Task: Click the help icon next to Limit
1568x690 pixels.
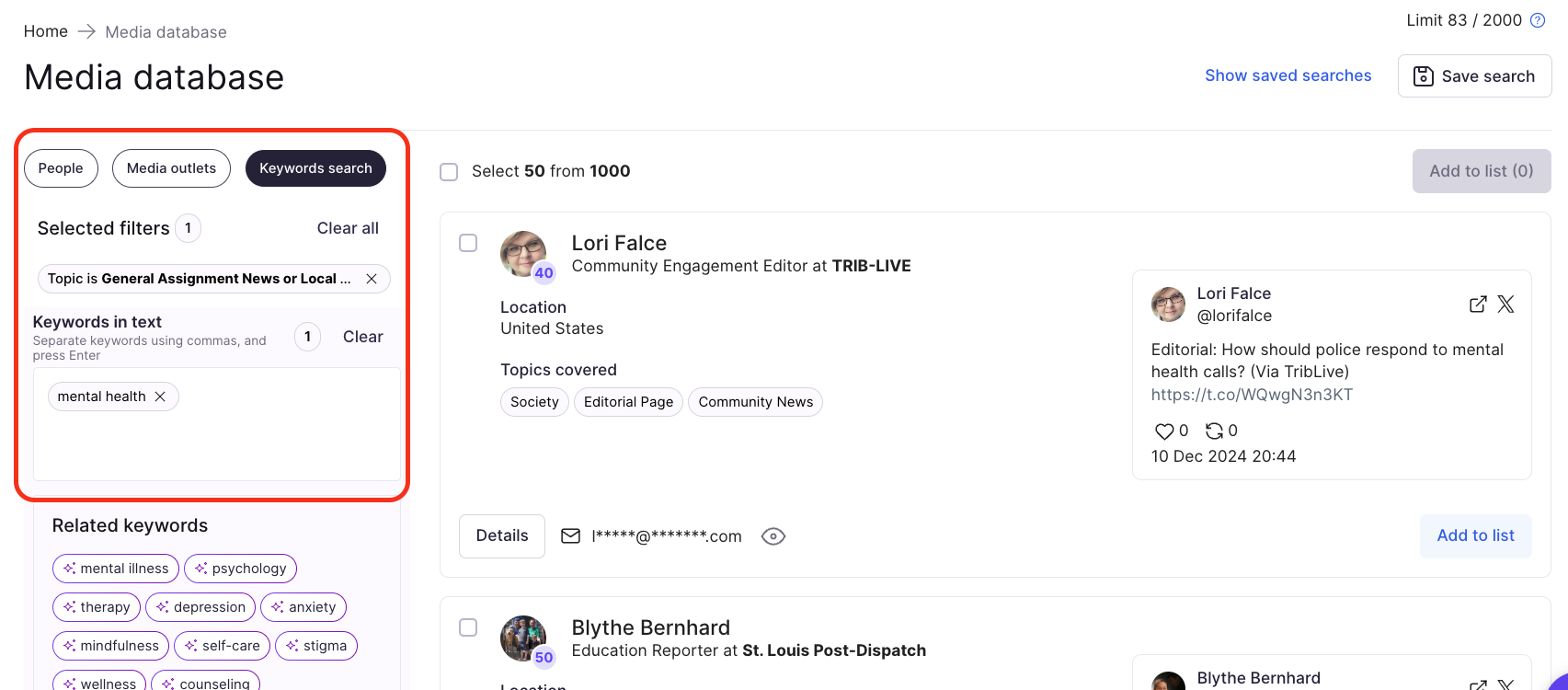Action: [x=1538, y=20]
